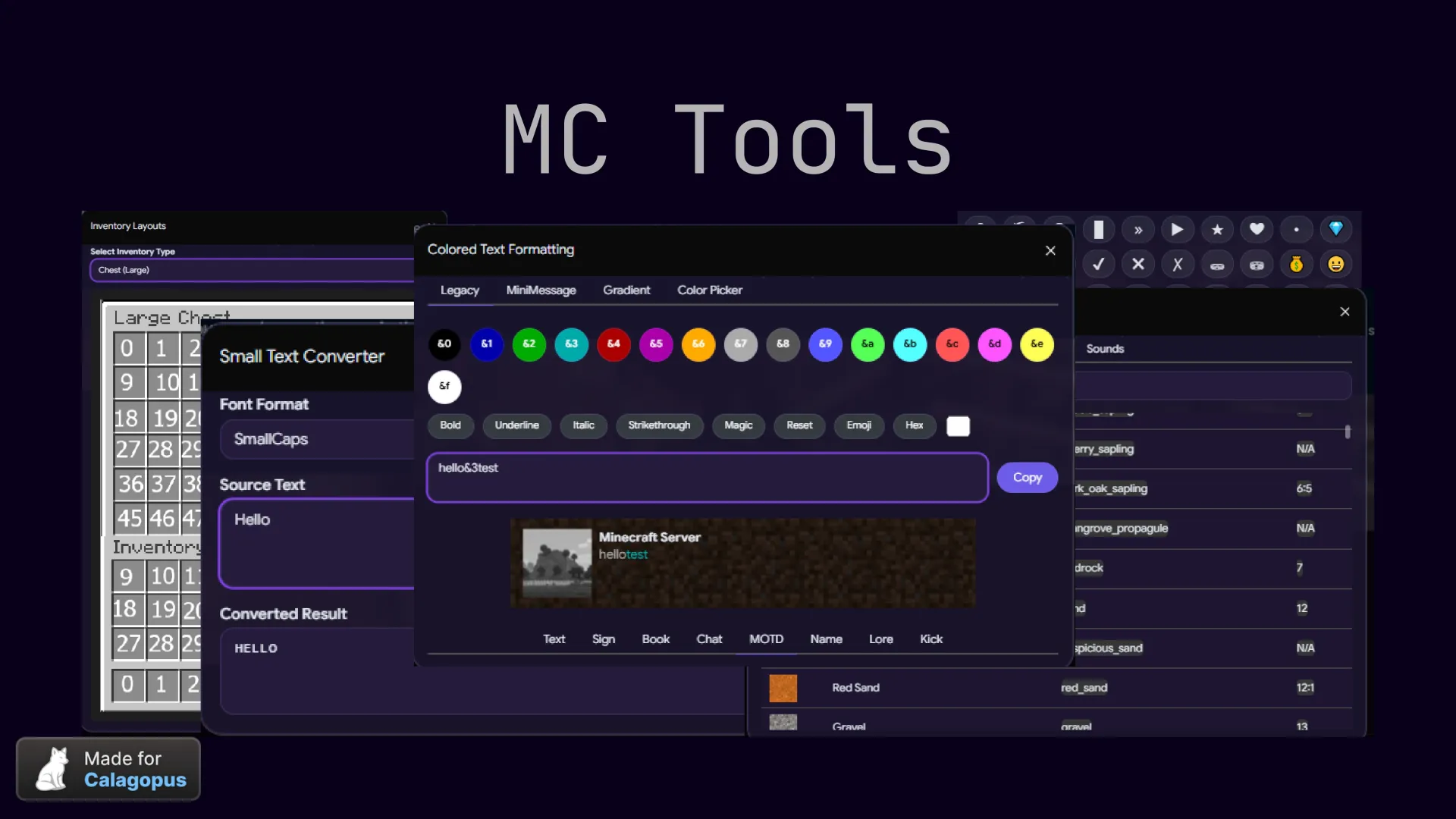Close the Colored Text Formatting window

click(x=1050, y=251)
